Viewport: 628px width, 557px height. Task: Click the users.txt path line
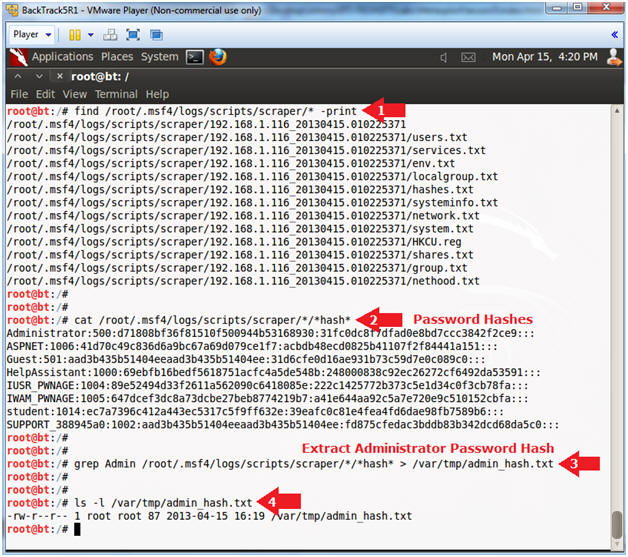(237, 137)
